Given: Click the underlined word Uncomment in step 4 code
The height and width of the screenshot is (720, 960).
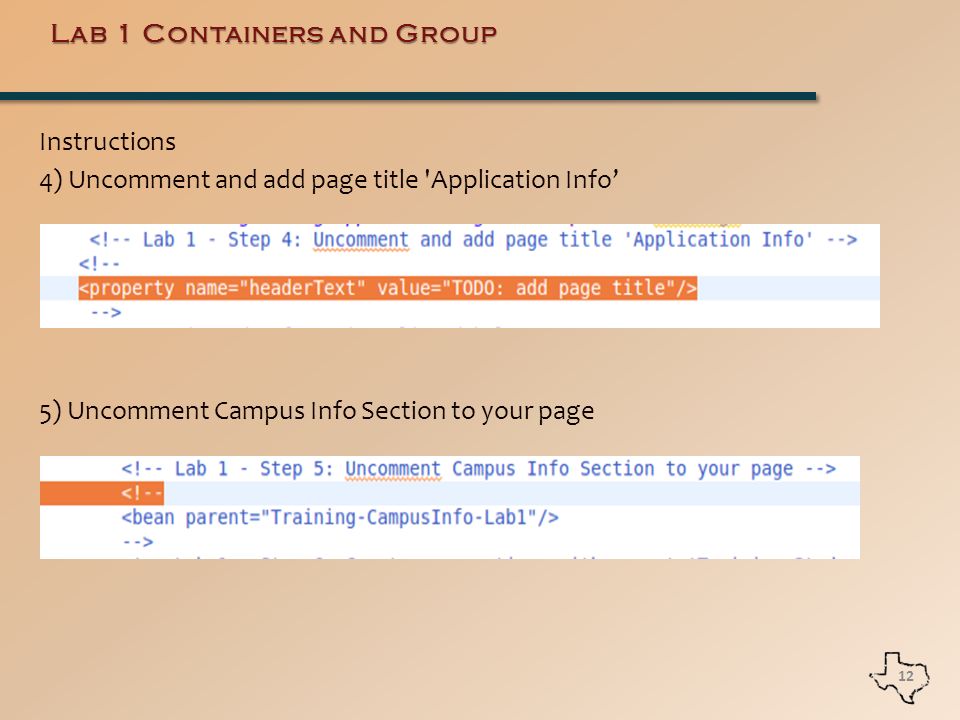Looking at the screenshot, I should 361,239.
